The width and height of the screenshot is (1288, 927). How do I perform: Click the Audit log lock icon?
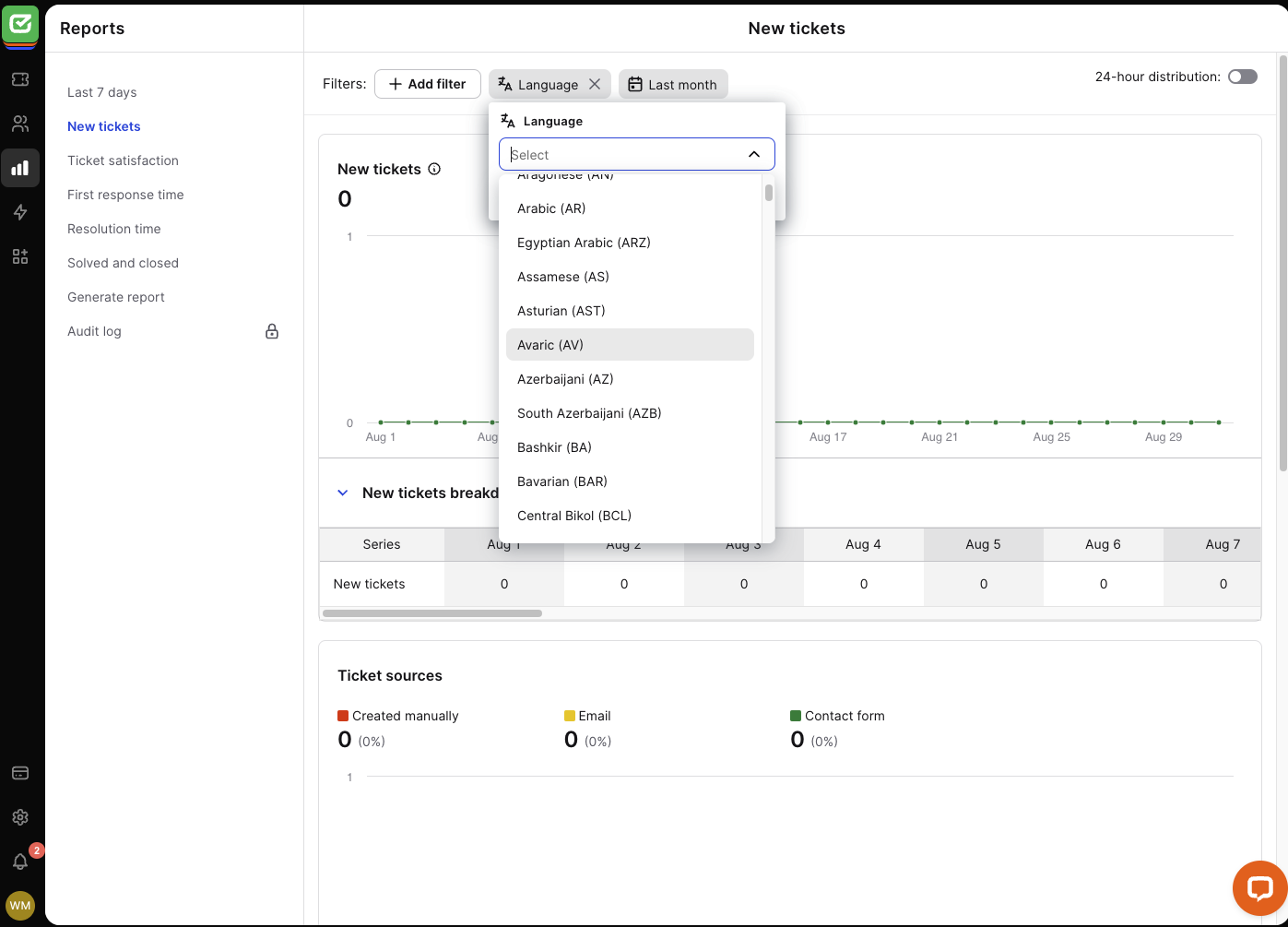pos(272,331)
